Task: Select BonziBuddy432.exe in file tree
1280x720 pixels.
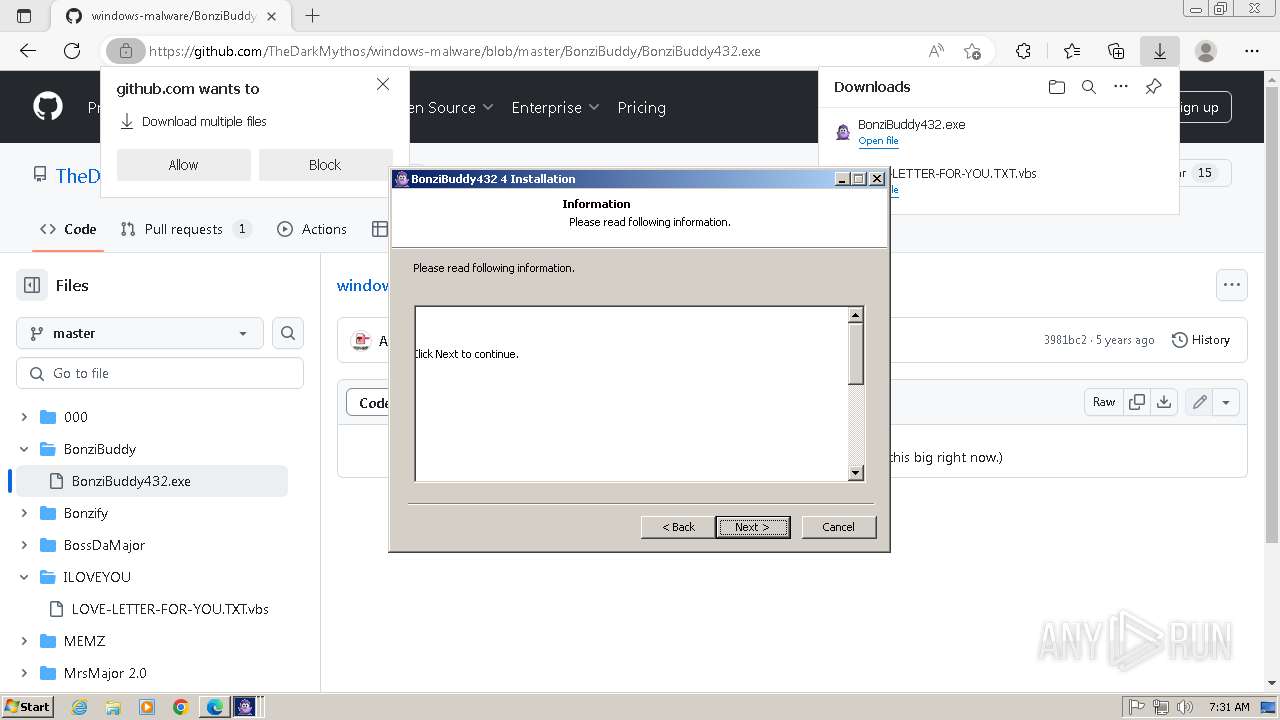Action: coord(150,481)
